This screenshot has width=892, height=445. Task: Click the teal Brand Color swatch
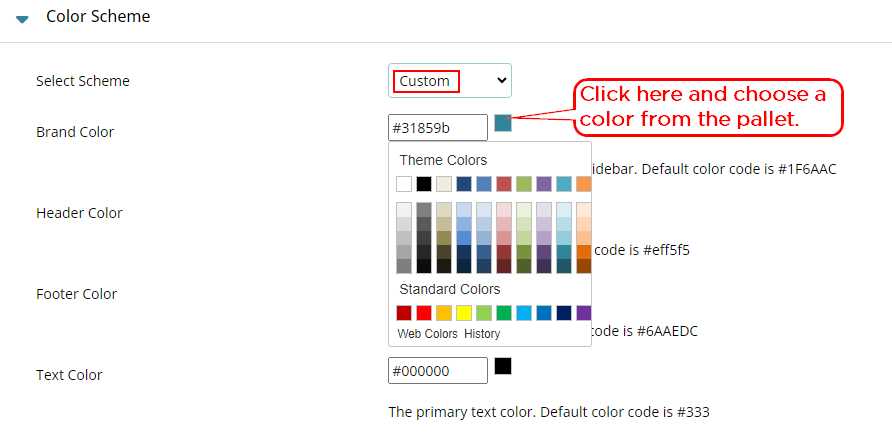click(503, 123)
